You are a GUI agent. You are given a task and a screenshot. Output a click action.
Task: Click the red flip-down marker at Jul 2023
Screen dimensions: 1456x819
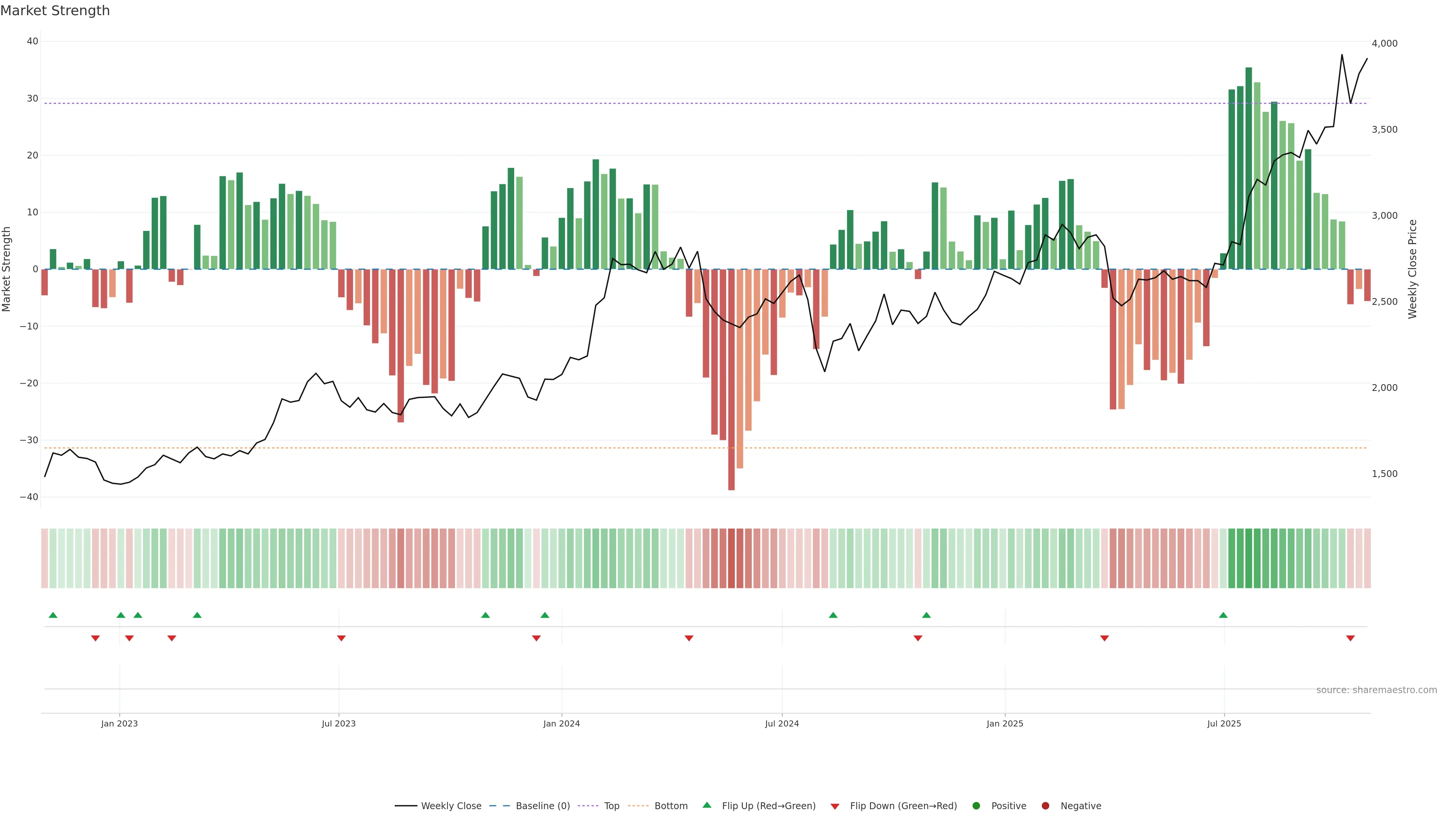pyautogui.click(x=341, y=638)
